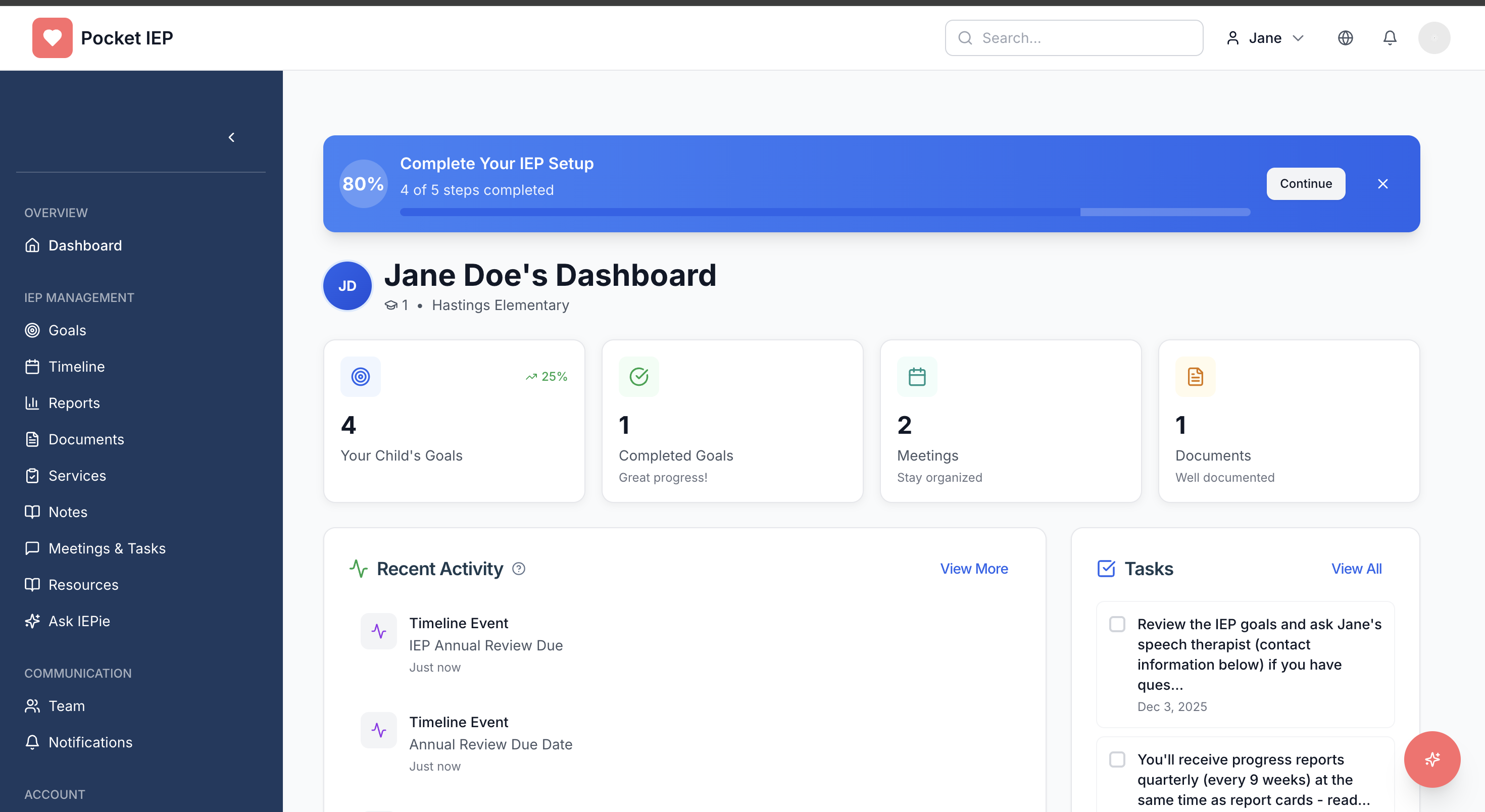This screenshot has width=1485, height=812.
Task: Check the progress reports quarterly task
Action: tap(1117, 759)
